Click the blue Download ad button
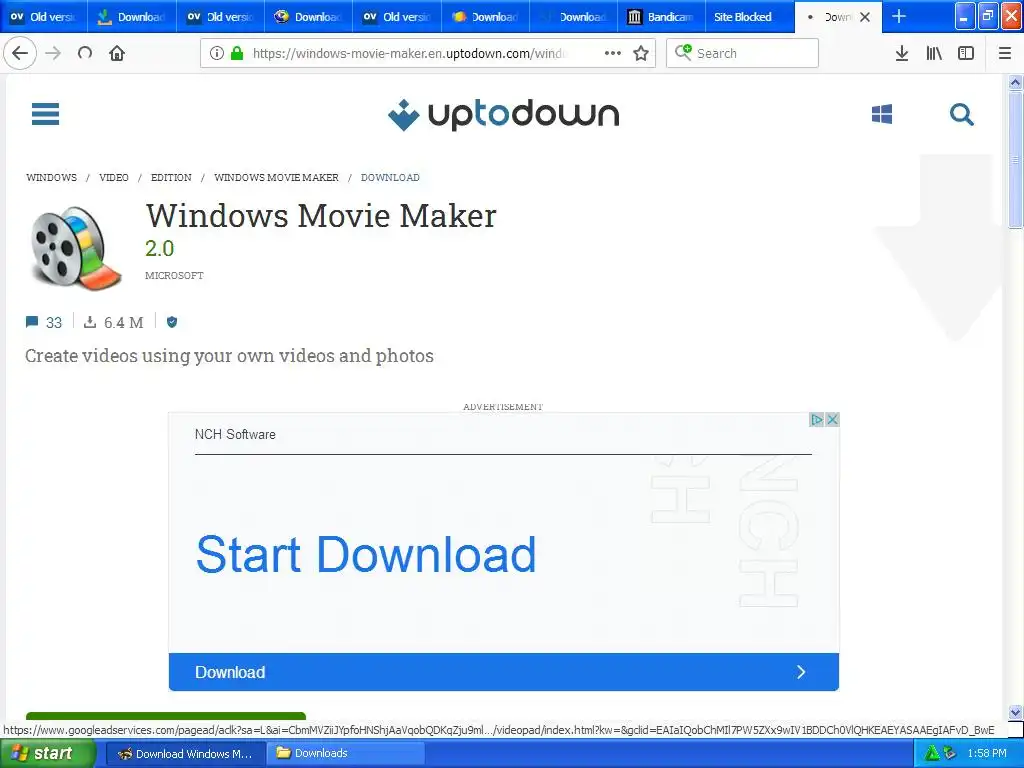 [504, 672]
